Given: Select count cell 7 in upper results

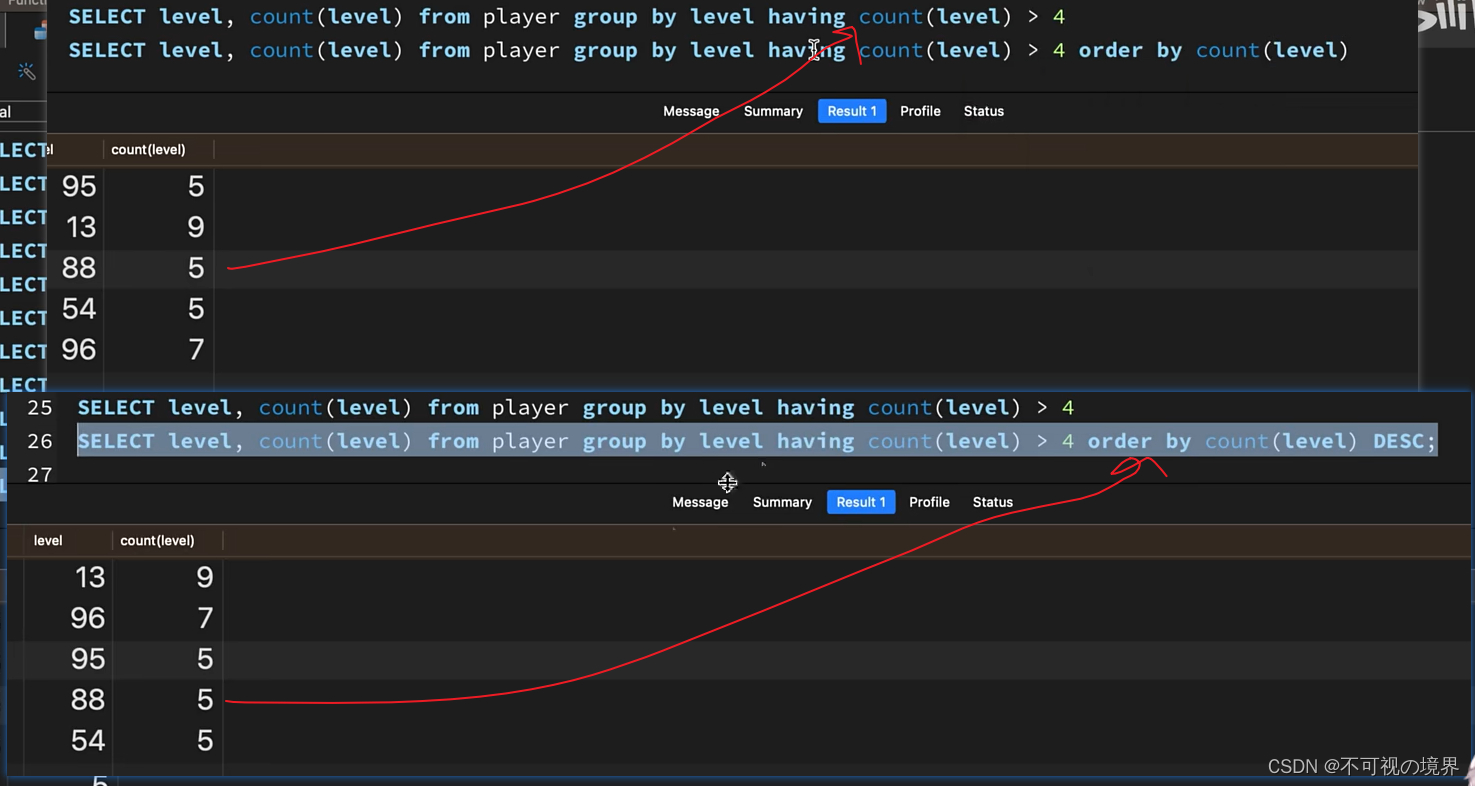Looking at the screenshot, I should tap(196, 350).
